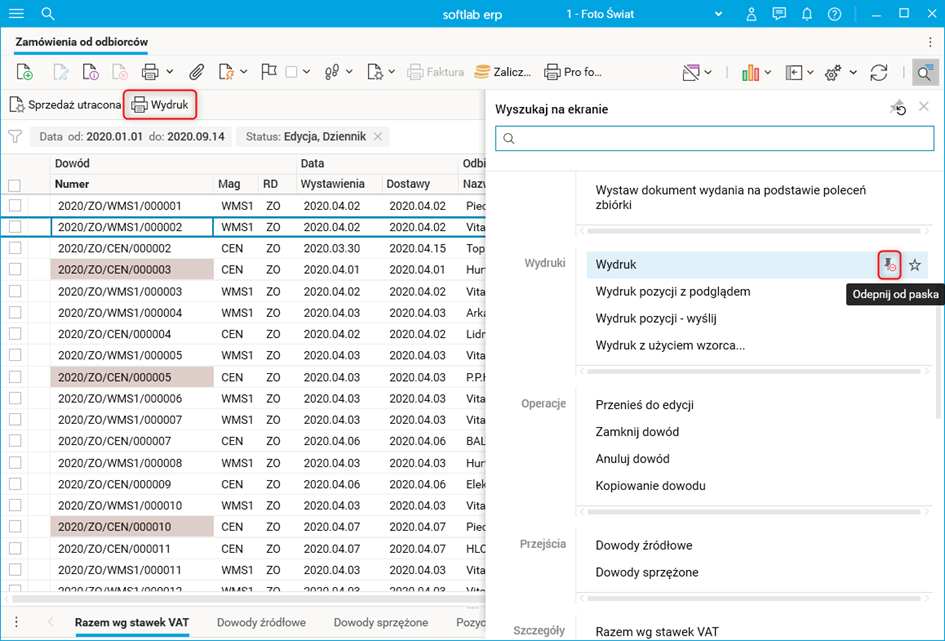The height and width of the screenshot is (641, 945).
Task: Click the refresh icon in toolbar
Action: [x=879, y=72]
